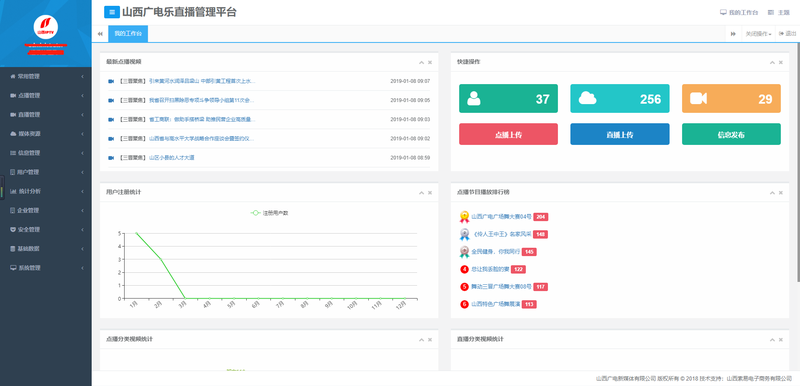Expand the 企业管理 menu chevron
Viewport: 800px width, 386px height.
[83, 210]
